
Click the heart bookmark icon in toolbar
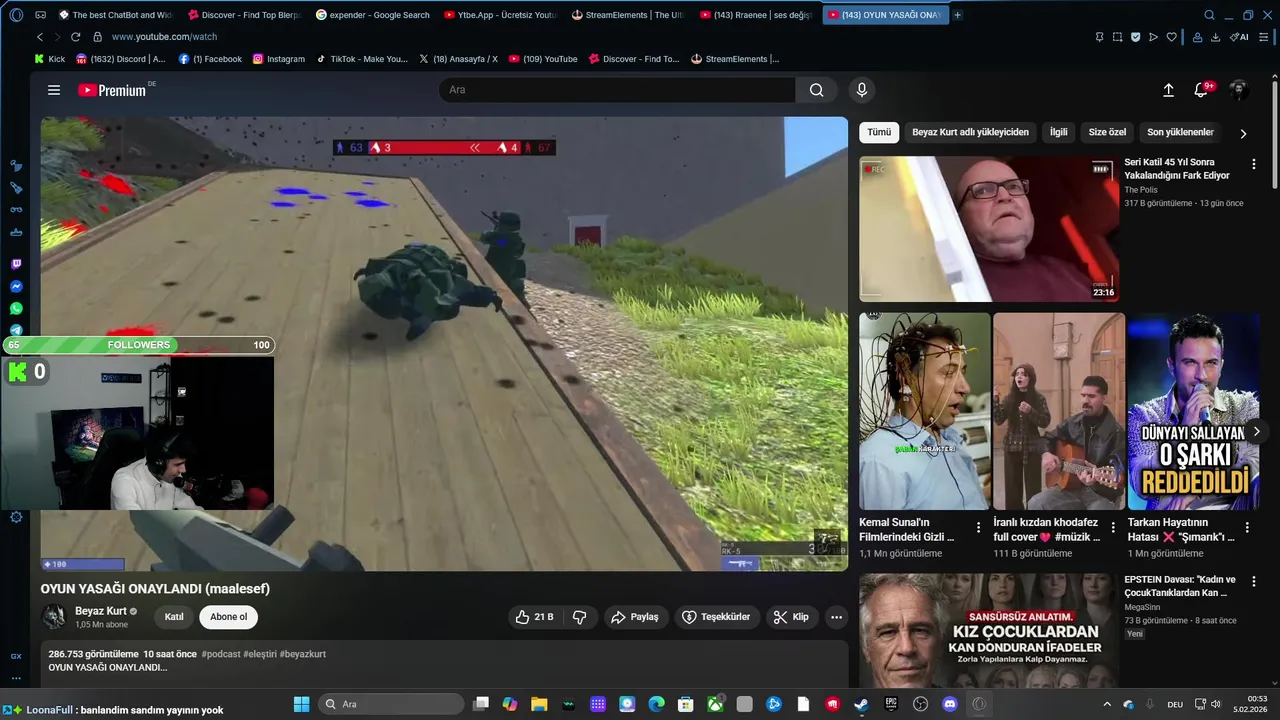[x=1171, y=37]
